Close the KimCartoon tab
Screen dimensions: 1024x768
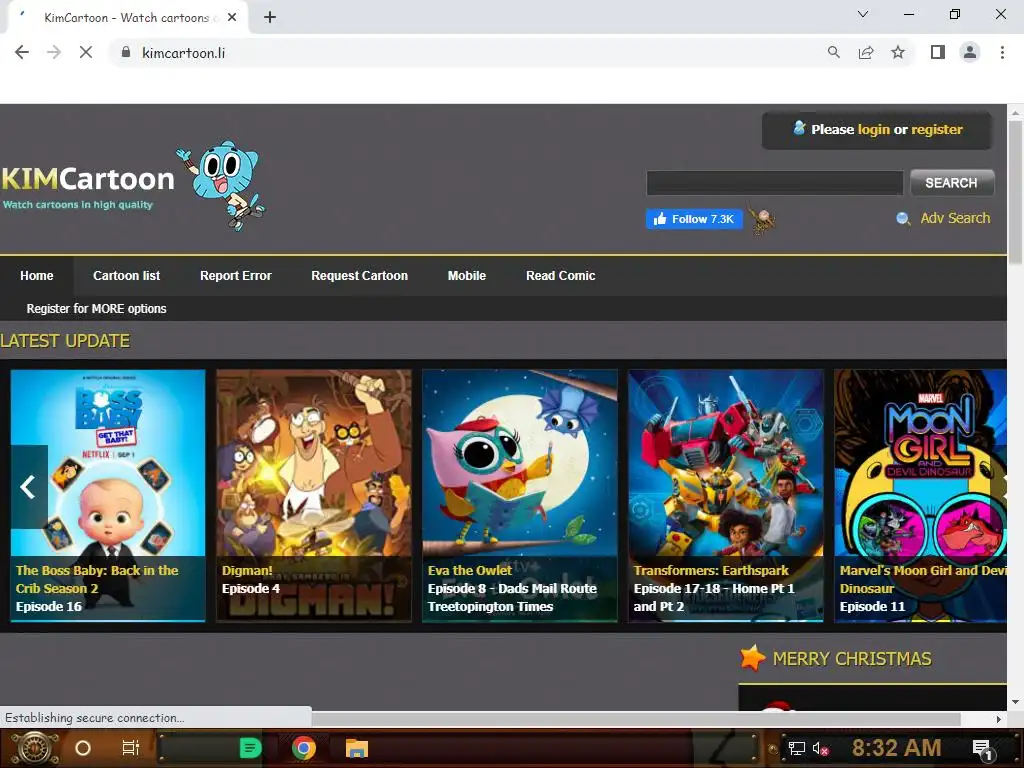click(232, 18)
